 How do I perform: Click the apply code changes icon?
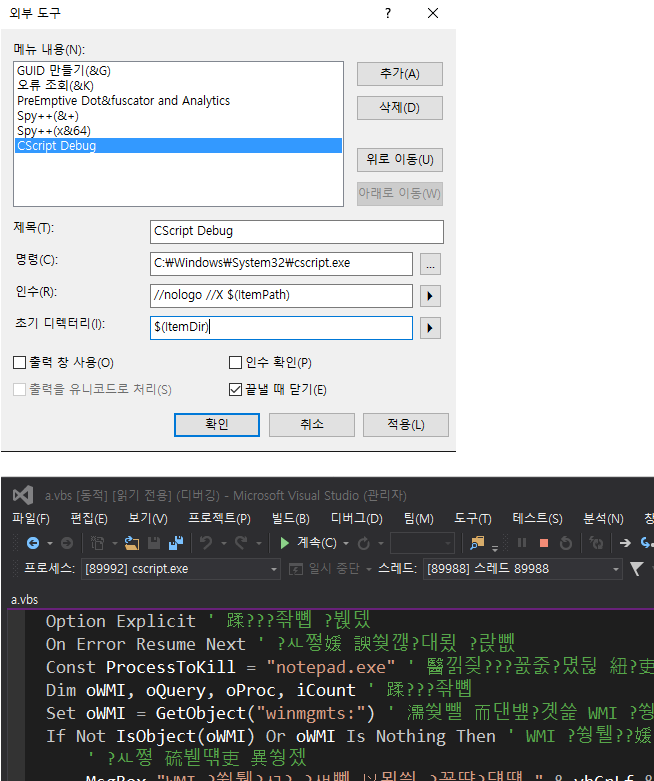coord(596,543)
